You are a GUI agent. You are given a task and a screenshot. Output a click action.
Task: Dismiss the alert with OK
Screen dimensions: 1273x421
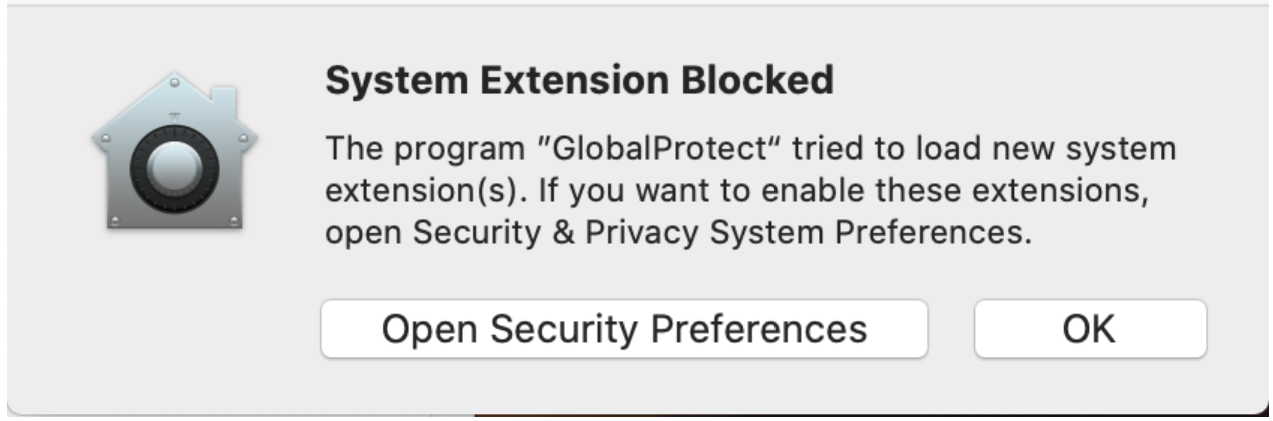(x=1090, y=328)
